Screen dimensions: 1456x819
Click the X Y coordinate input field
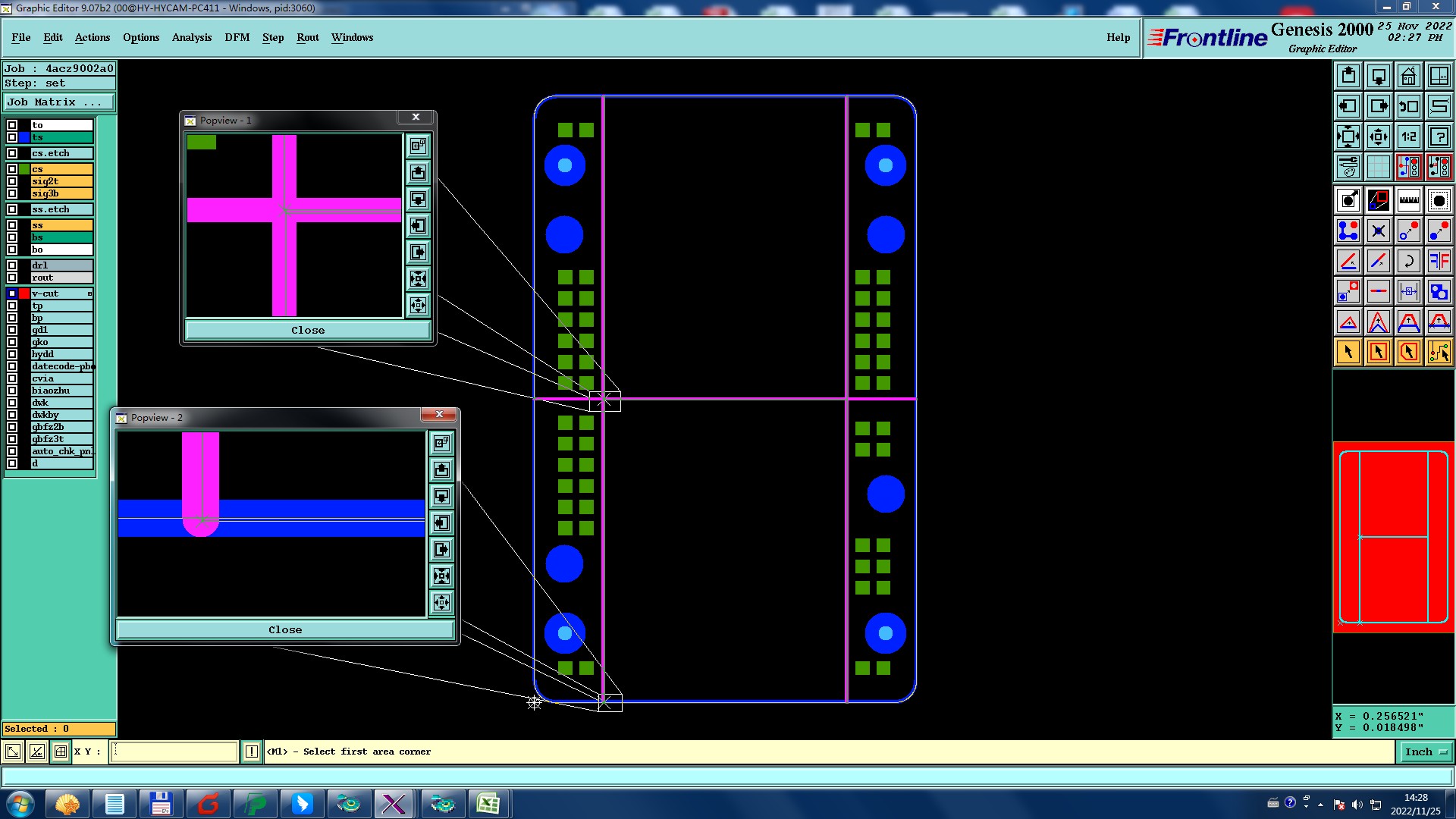(x=174, y=752)
